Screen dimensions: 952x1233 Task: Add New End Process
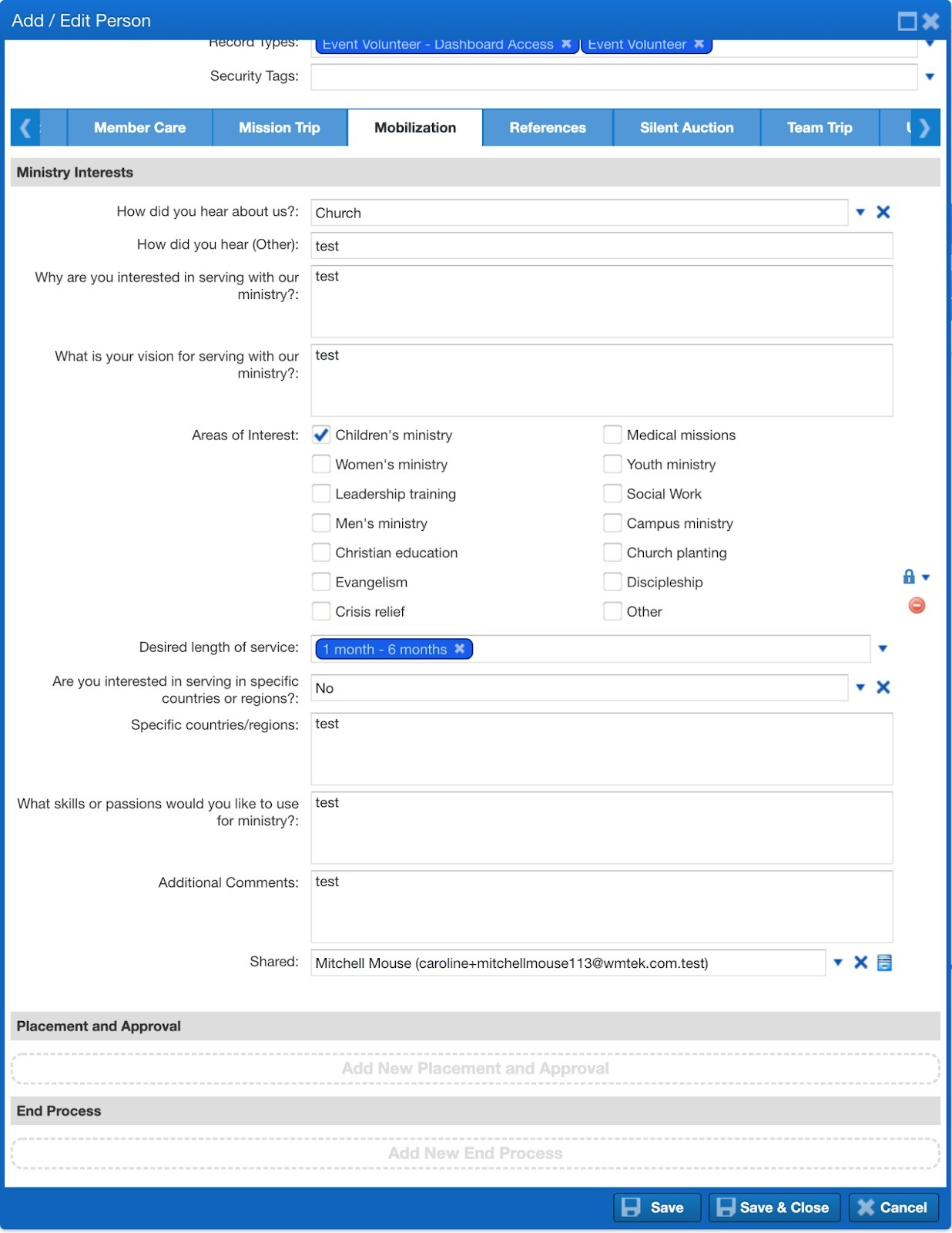pos(475,1154)
